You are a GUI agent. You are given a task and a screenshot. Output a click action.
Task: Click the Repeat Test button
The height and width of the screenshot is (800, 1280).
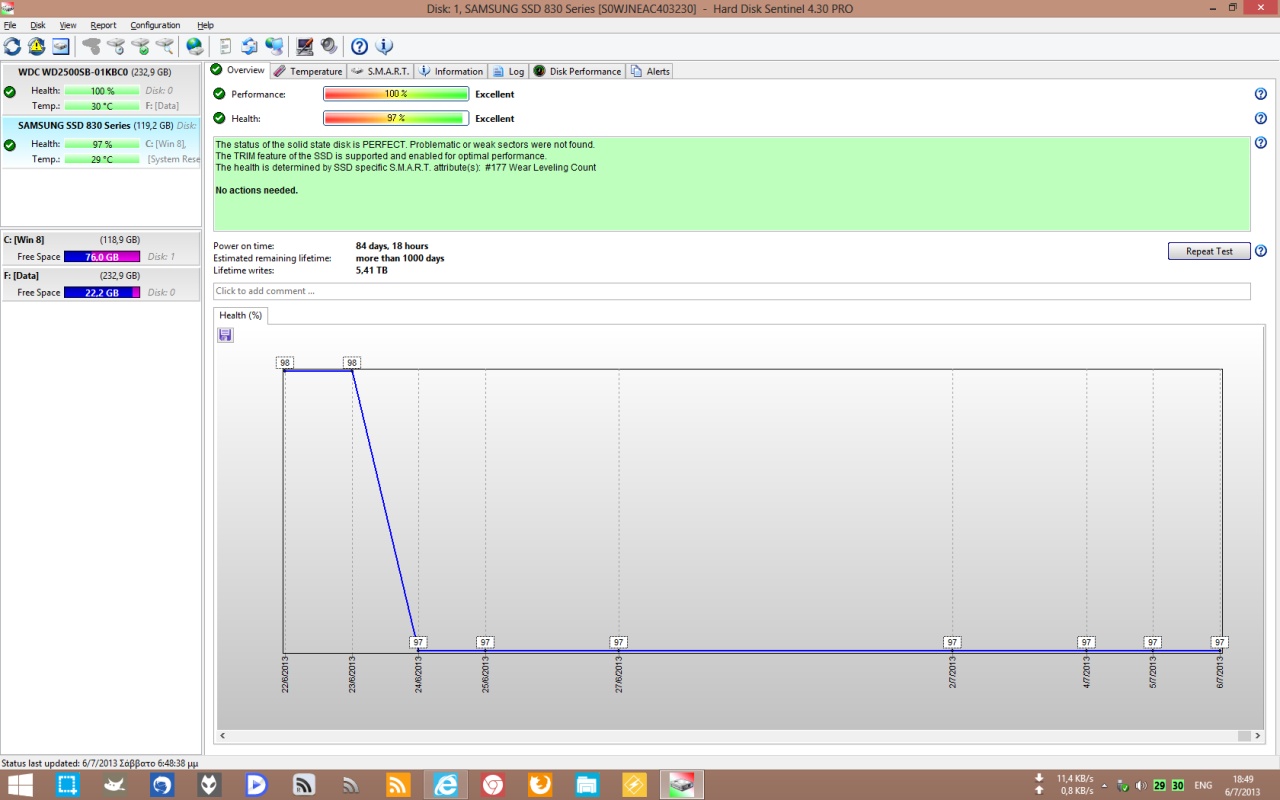click(x=1209, y=251)
